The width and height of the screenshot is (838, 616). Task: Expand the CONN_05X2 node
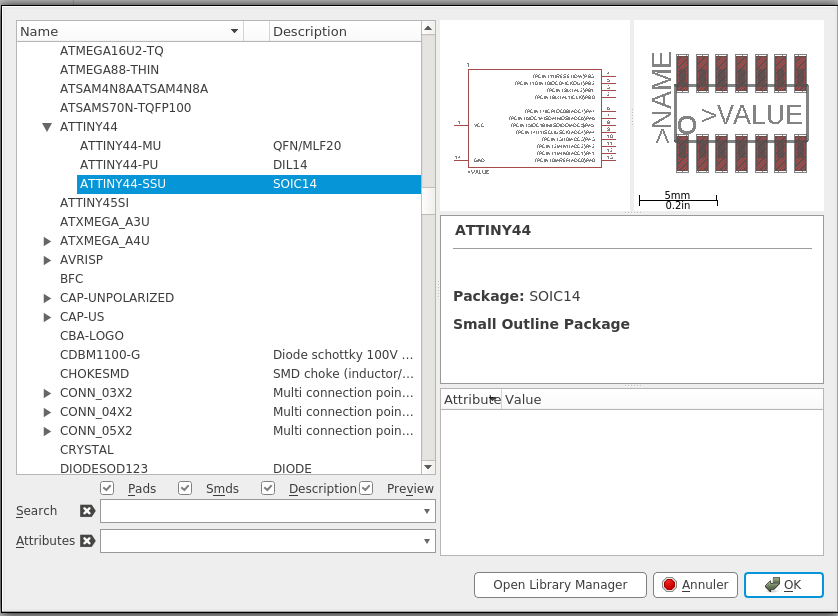tap(47, 431)
